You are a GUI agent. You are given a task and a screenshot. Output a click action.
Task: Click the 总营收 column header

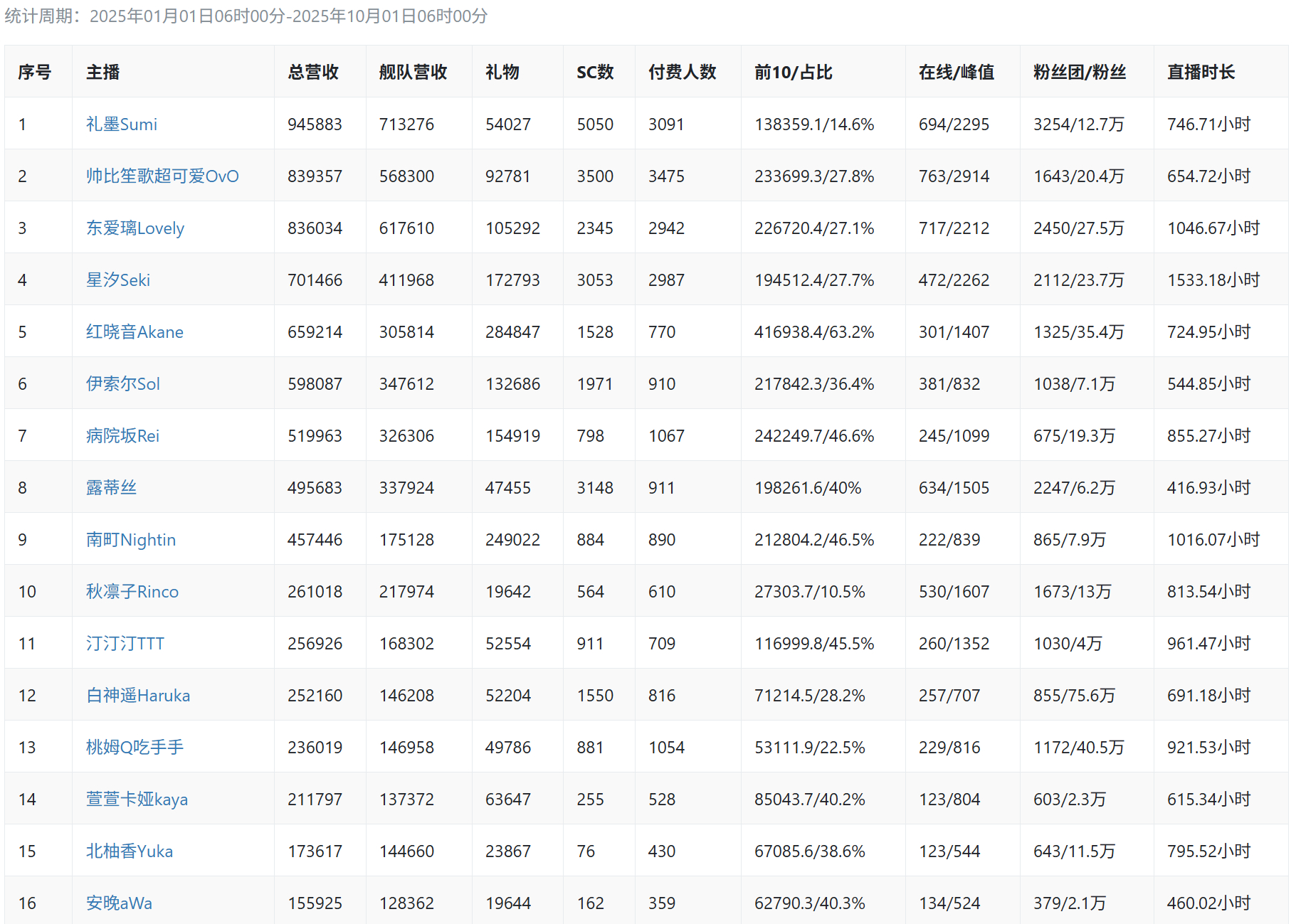313,72
